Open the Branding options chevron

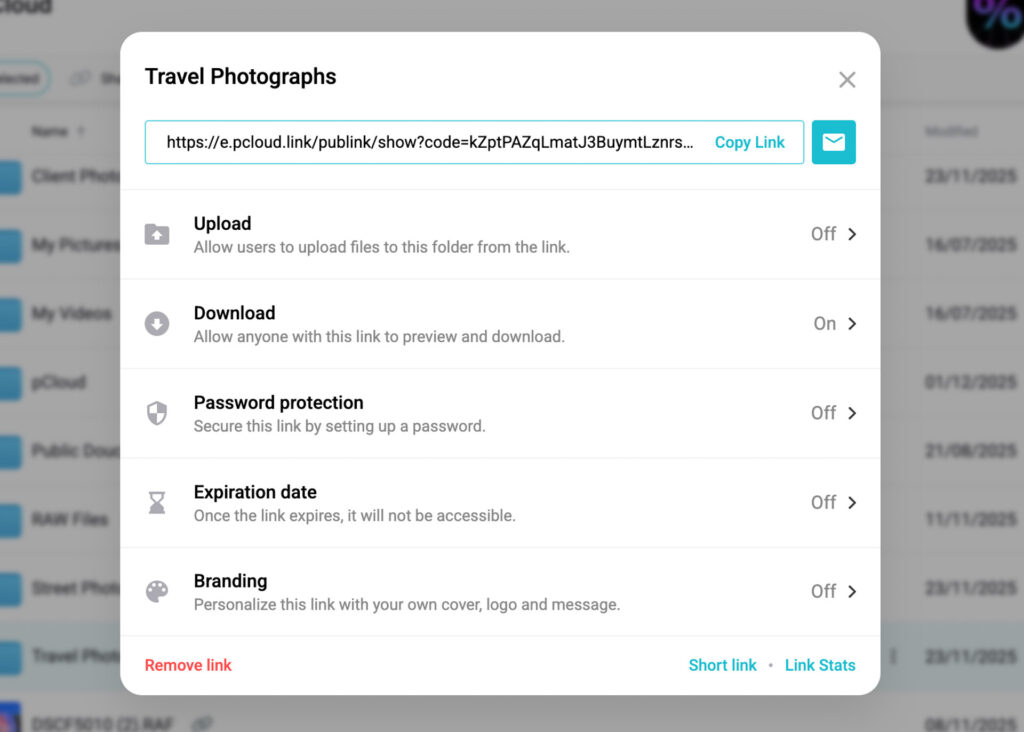[852, 591]
